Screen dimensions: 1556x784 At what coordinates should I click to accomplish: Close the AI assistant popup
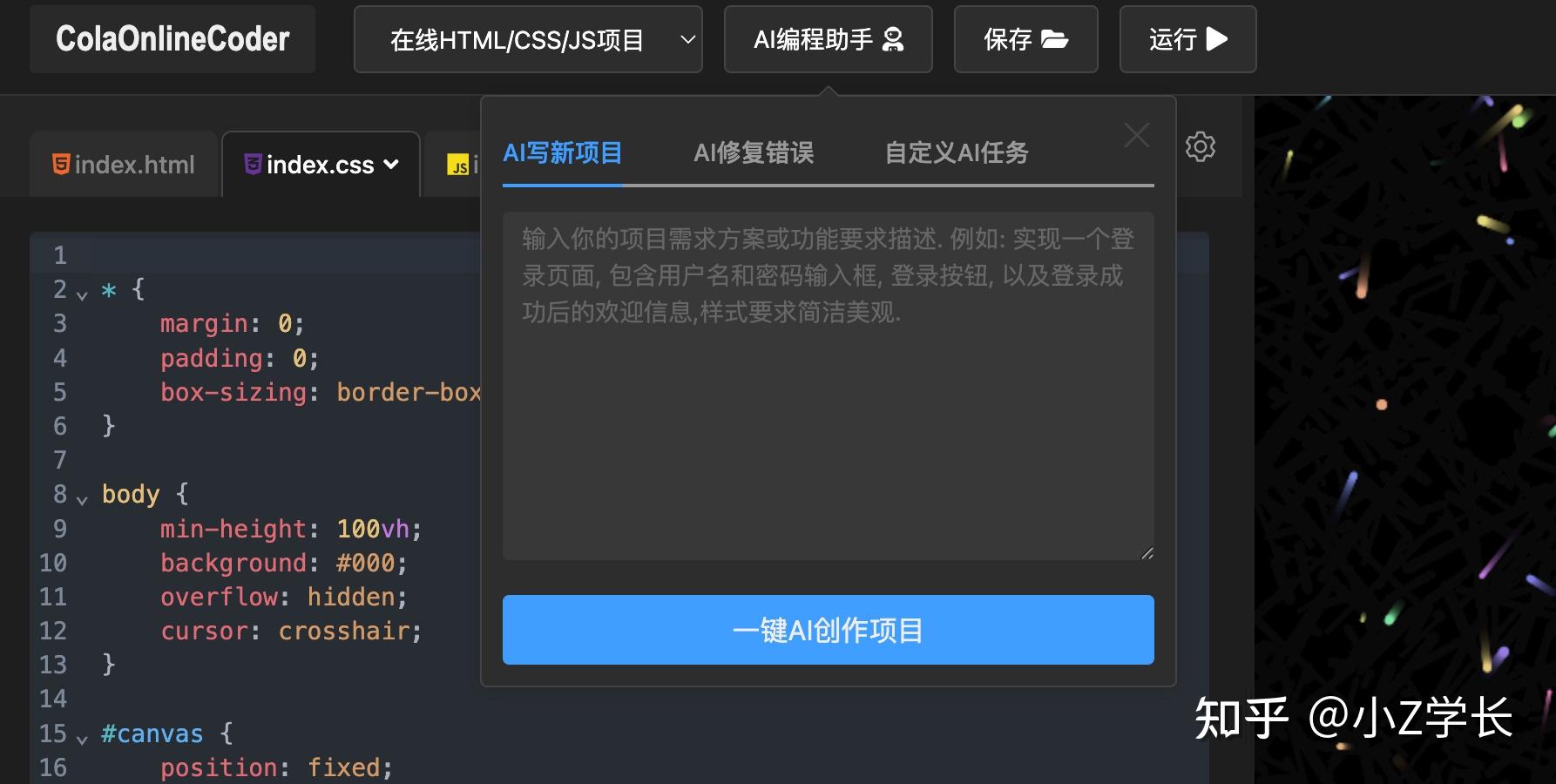[x=1136, y=135]
